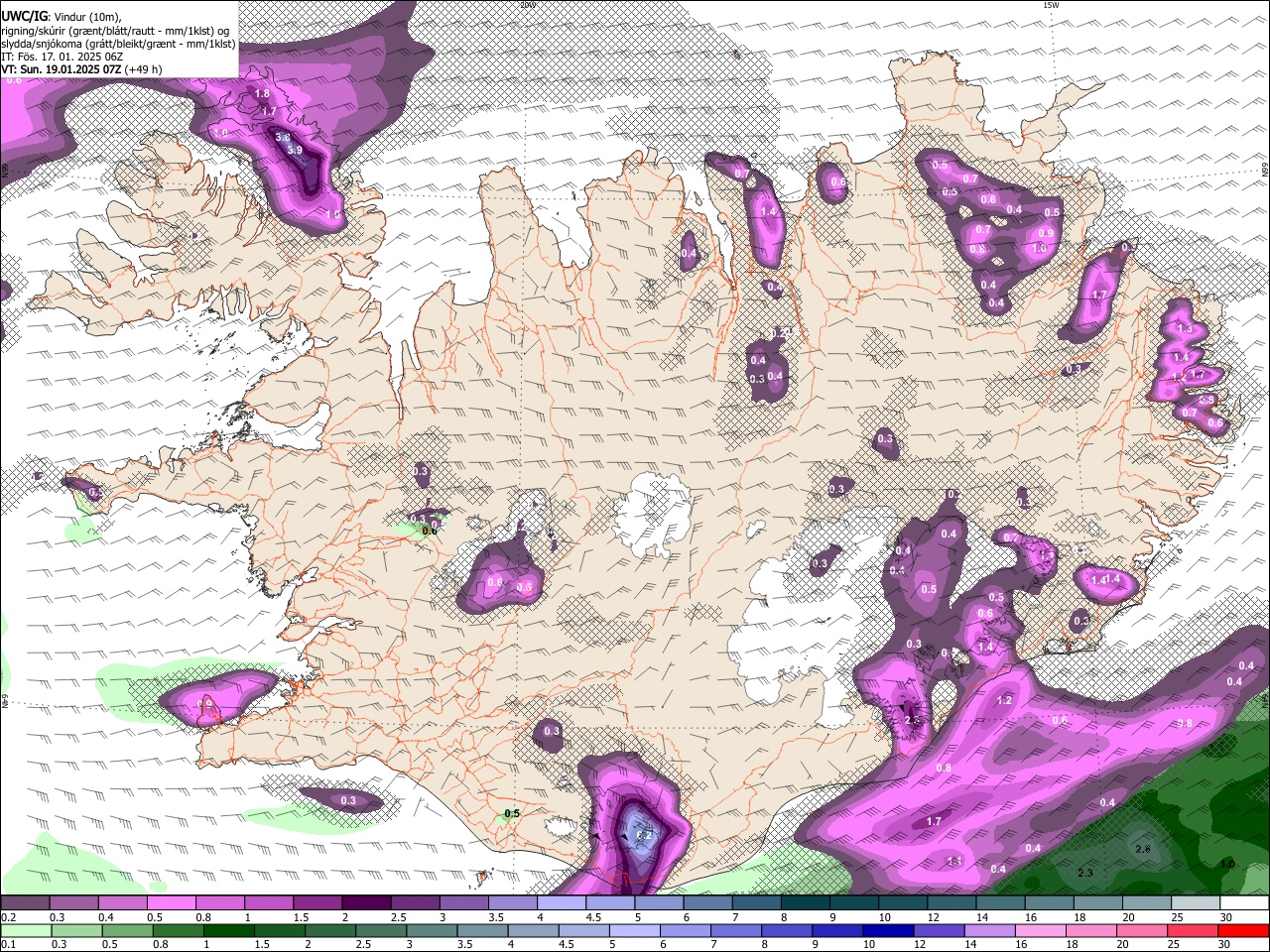Click the lilac legend swatch between 14 and 16 in the rain scale
1270x952 pixels.
click(988, 930)
